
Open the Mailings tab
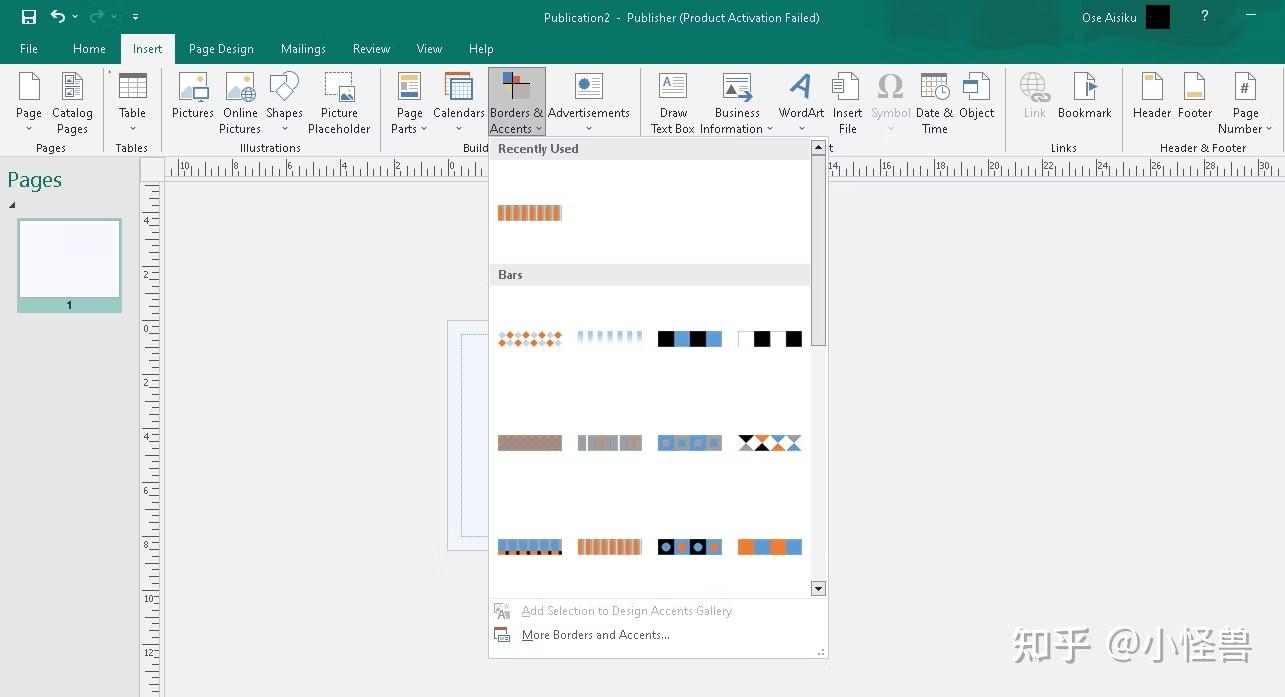(x=303, y=48)
